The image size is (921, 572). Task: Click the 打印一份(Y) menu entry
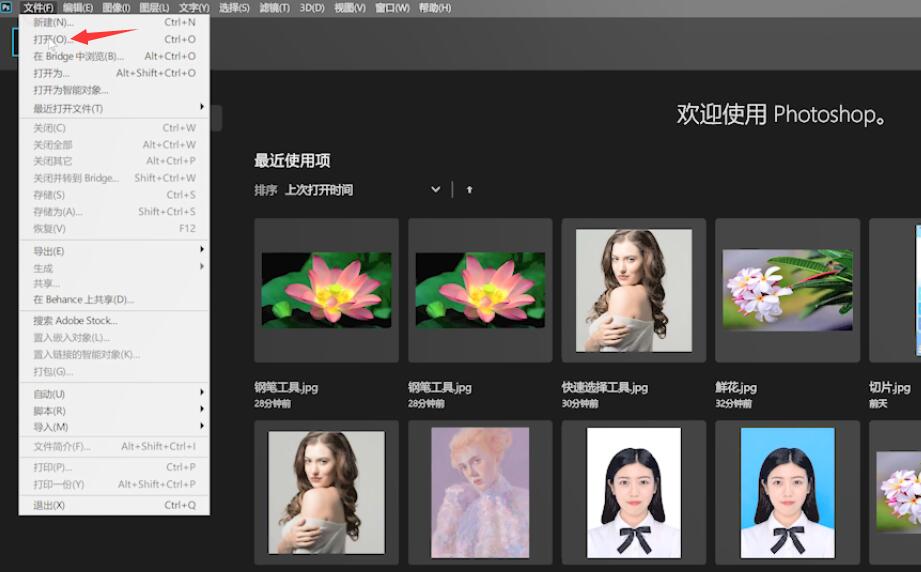click(x=114, y=484)
